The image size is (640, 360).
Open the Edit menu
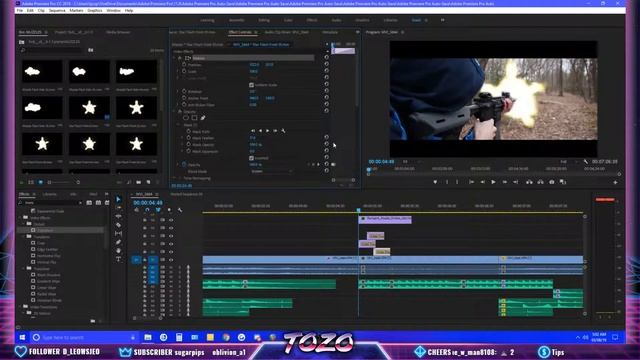(30, 10)
